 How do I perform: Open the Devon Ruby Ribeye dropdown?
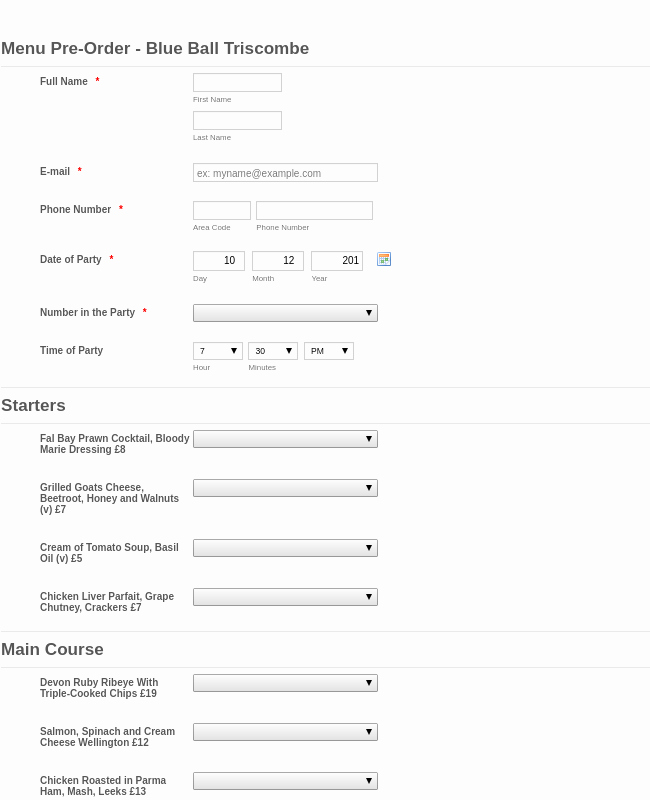click(285, 683)
